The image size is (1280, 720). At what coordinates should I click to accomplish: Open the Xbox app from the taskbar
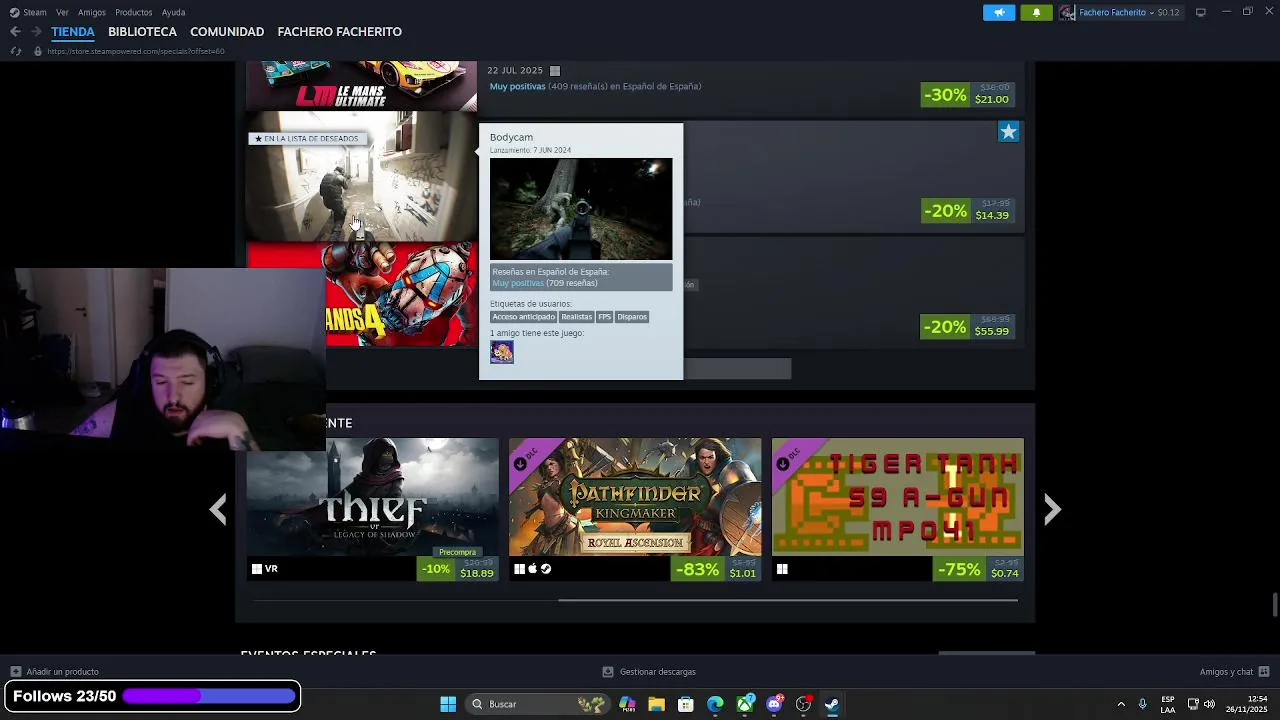pos(745,704)
